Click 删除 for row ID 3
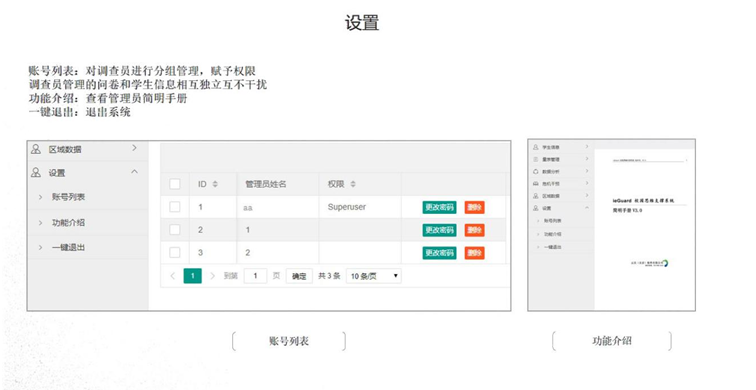This screenshot has width=756, height=390. point(474,253)
